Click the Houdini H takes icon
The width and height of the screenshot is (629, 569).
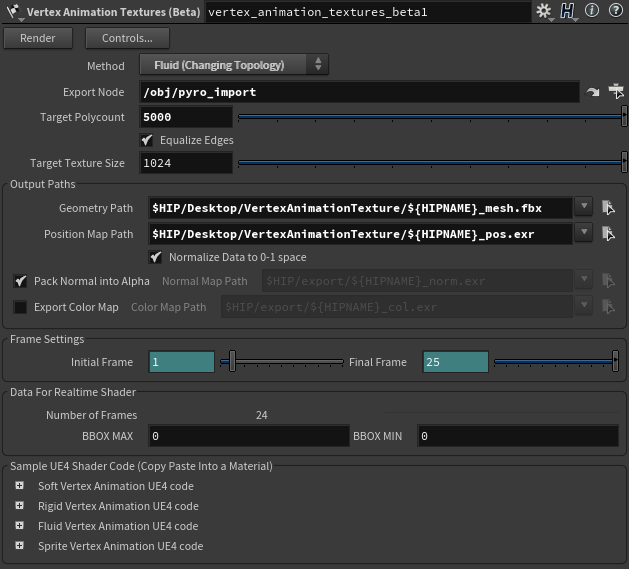coord(568,11)
